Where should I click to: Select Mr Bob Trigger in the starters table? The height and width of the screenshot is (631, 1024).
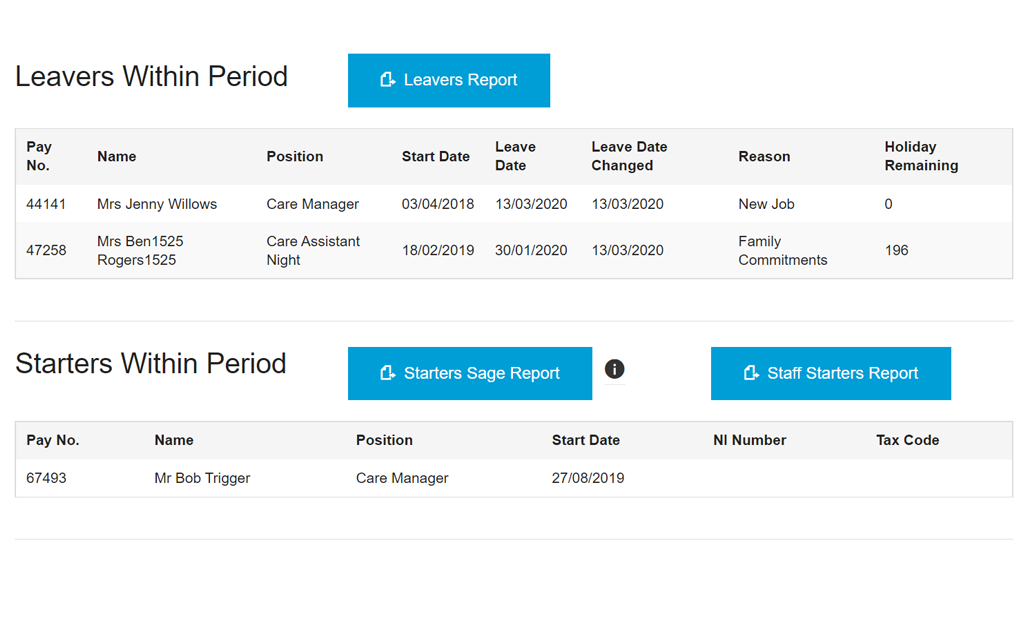(202, 478)
